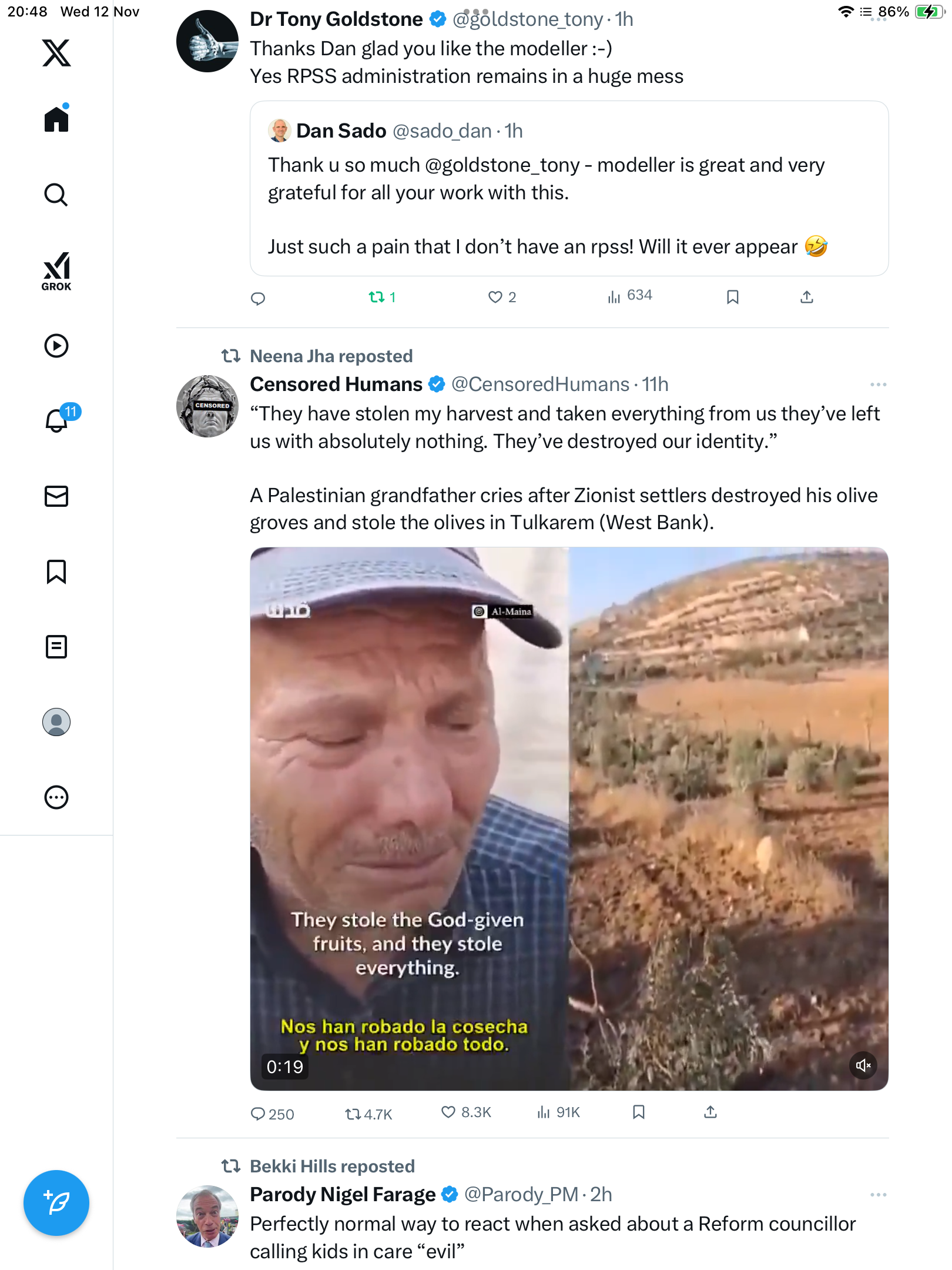Open the sidebar More menu

(56, 797)
